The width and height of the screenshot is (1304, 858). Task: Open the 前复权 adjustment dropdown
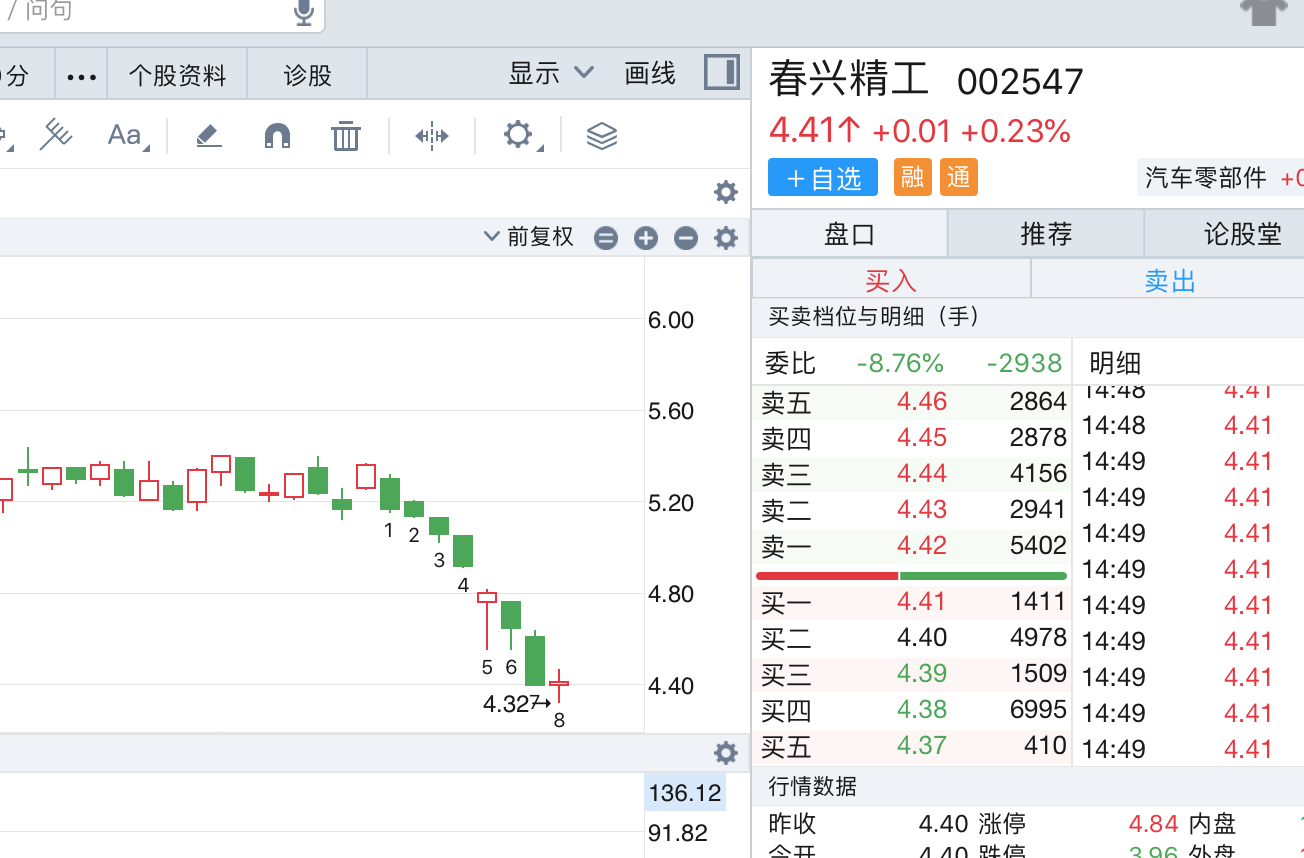click(529, 237)
